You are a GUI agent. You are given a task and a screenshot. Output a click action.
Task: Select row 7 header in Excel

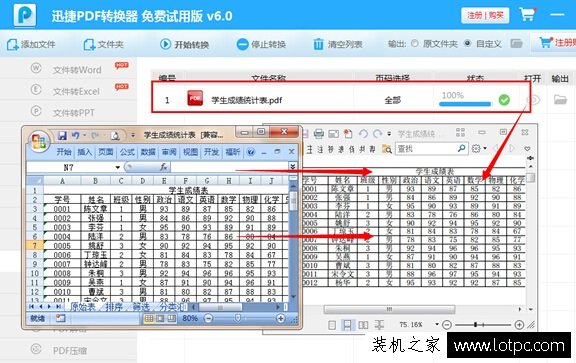pyautogui.click(x=35, y=245)
